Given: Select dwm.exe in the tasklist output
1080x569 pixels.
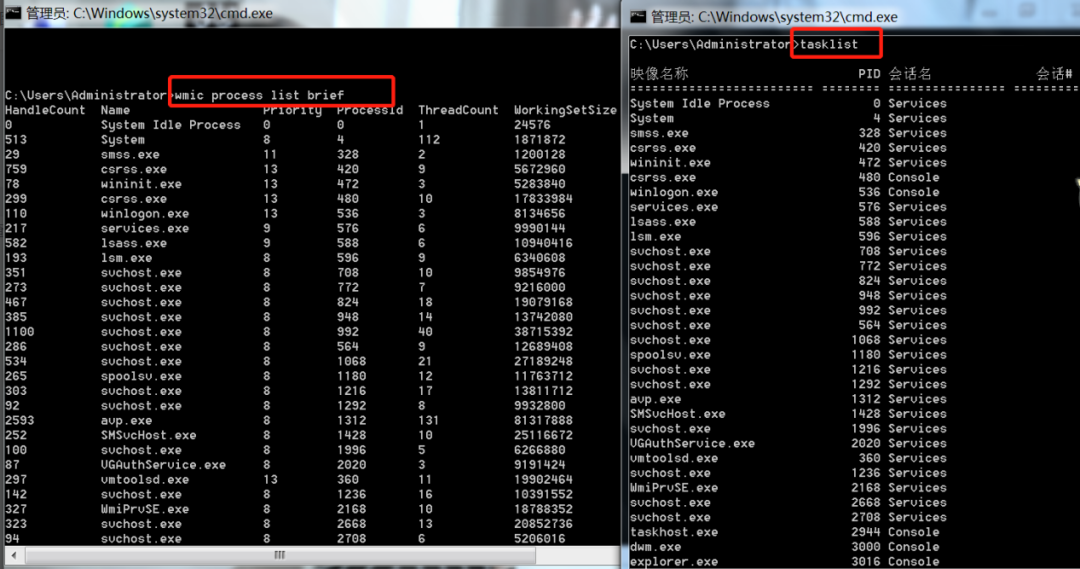Looking at the screenshot, I should (655, 547).
